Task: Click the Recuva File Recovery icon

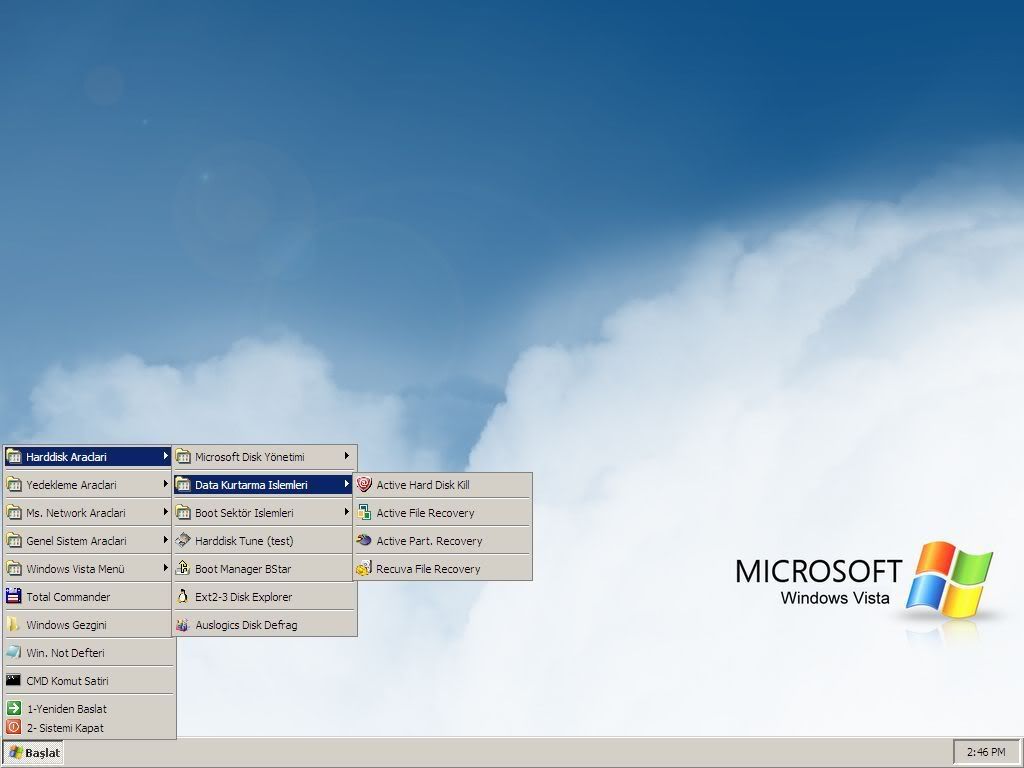Action: (x=364, y=568)
